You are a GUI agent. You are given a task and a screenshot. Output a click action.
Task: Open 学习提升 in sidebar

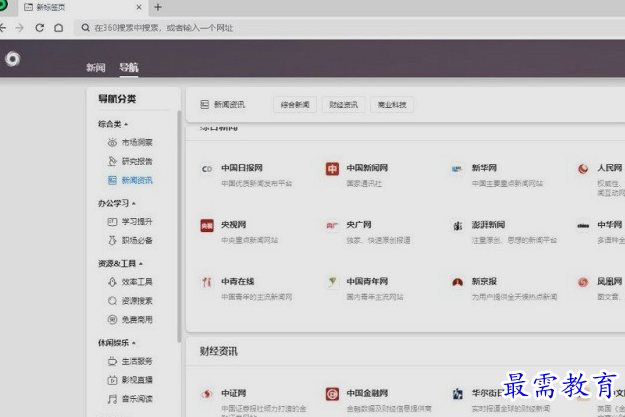[x=130, y=222]
